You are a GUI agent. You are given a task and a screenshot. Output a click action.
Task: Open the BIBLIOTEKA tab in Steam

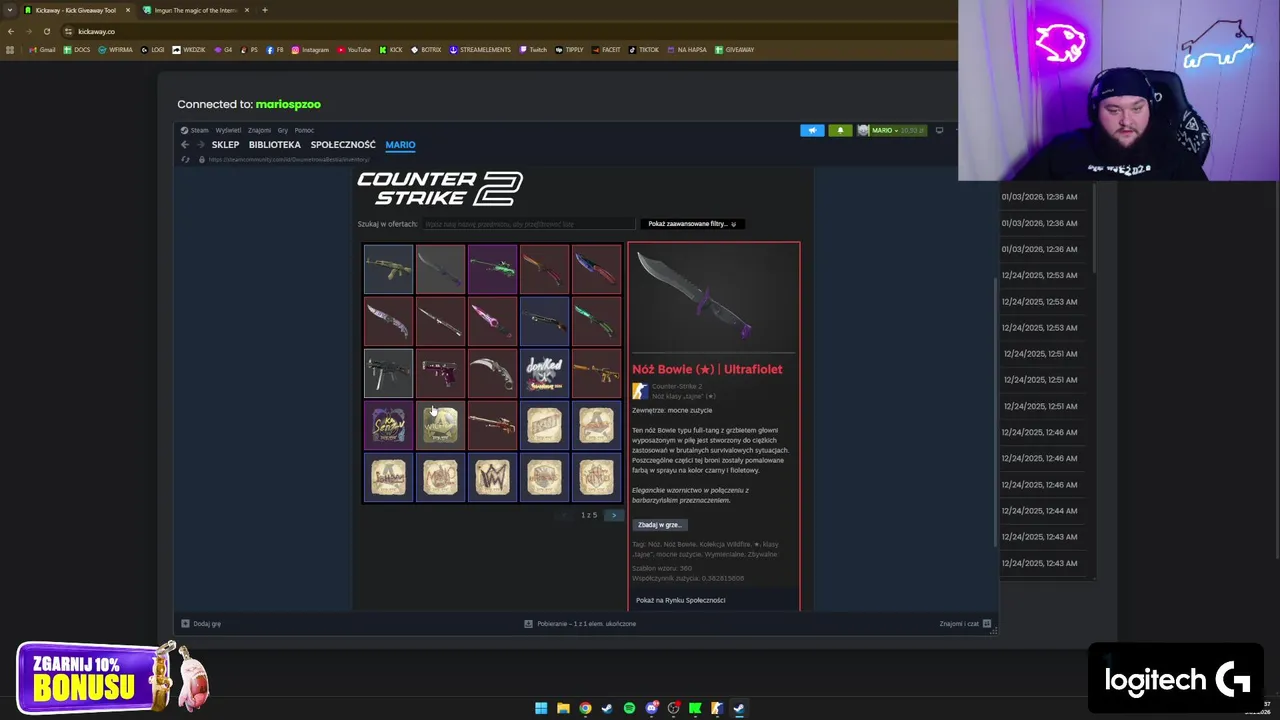click(275, 145)
